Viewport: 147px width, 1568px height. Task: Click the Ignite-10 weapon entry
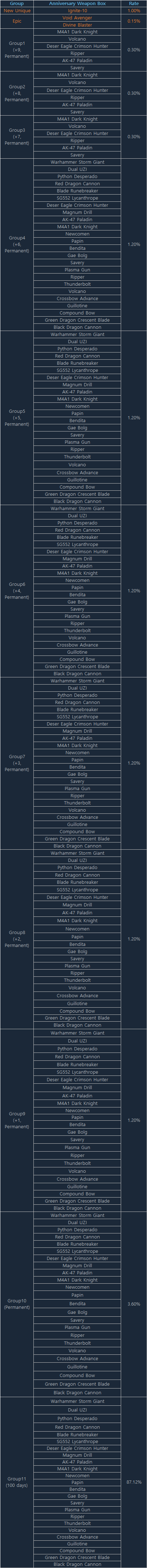77,11
